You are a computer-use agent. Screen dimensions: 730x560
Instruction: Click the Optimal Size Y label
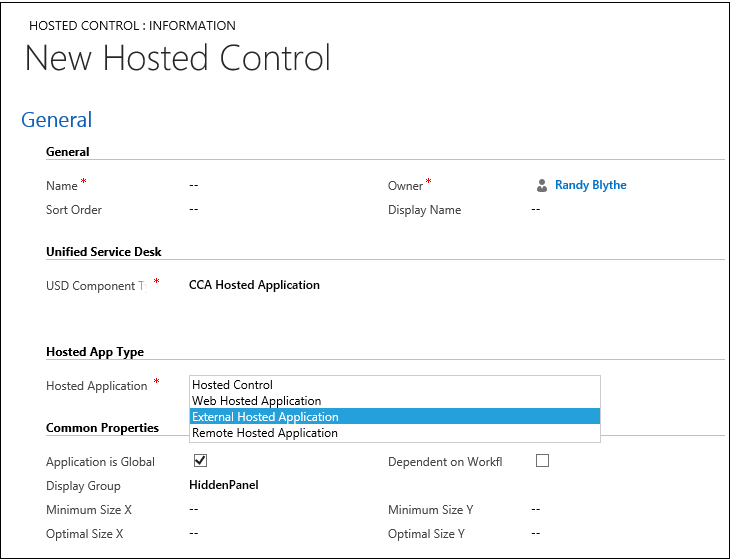(426, 534)
